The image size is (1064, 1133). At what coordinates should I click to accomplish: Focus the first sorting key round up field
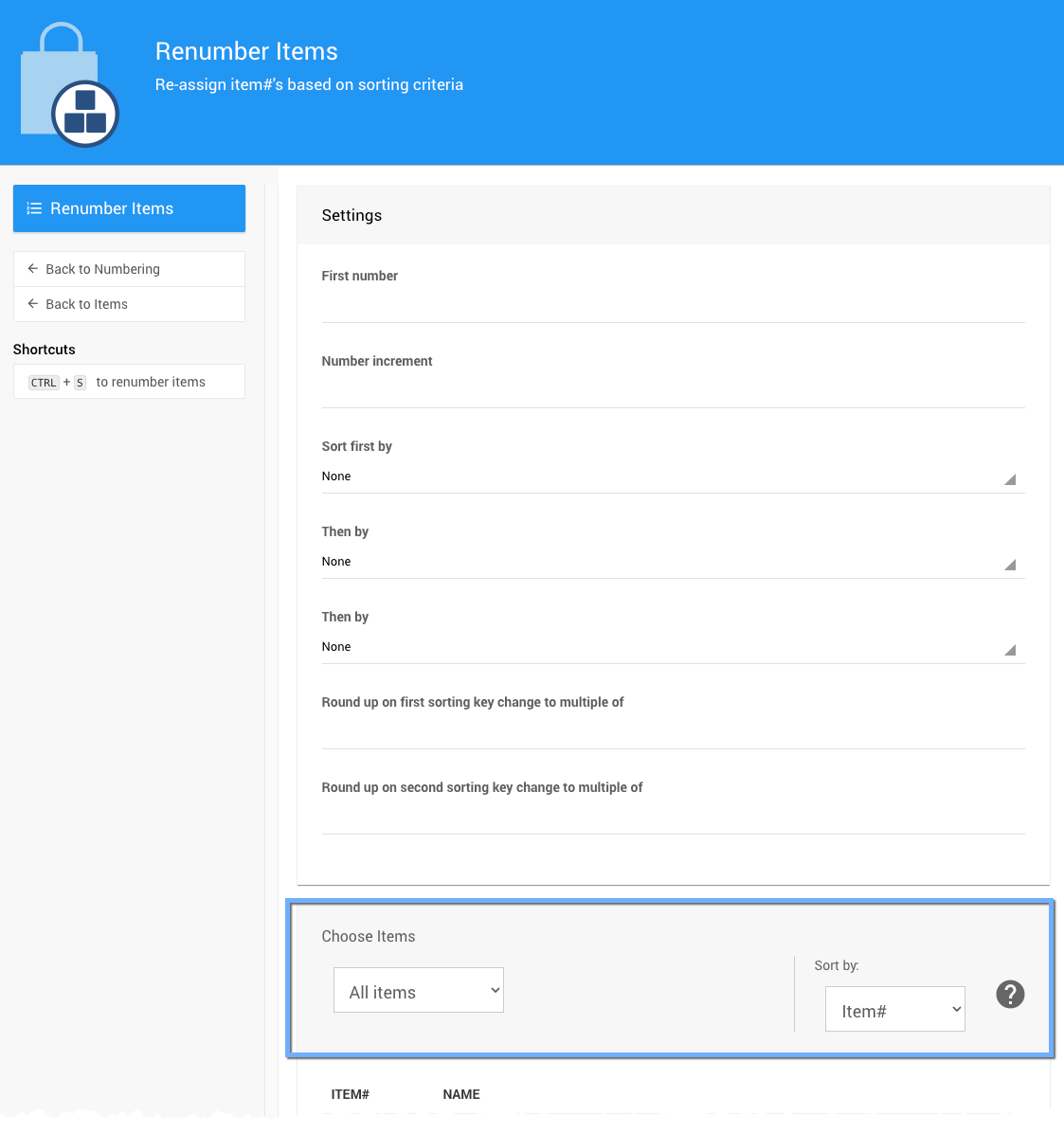[672, 731]
